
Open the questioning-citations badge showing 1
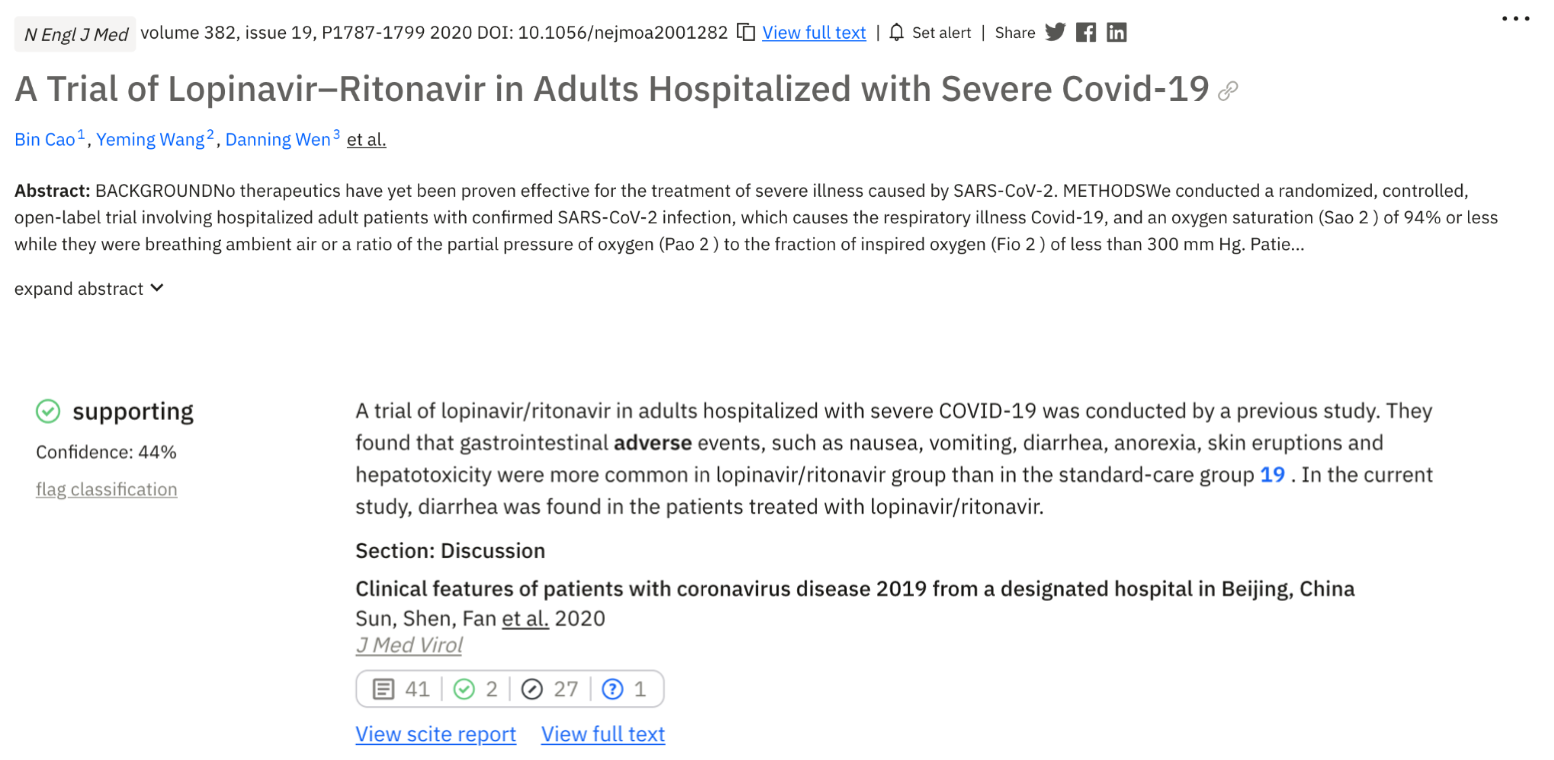click(612, 688)
